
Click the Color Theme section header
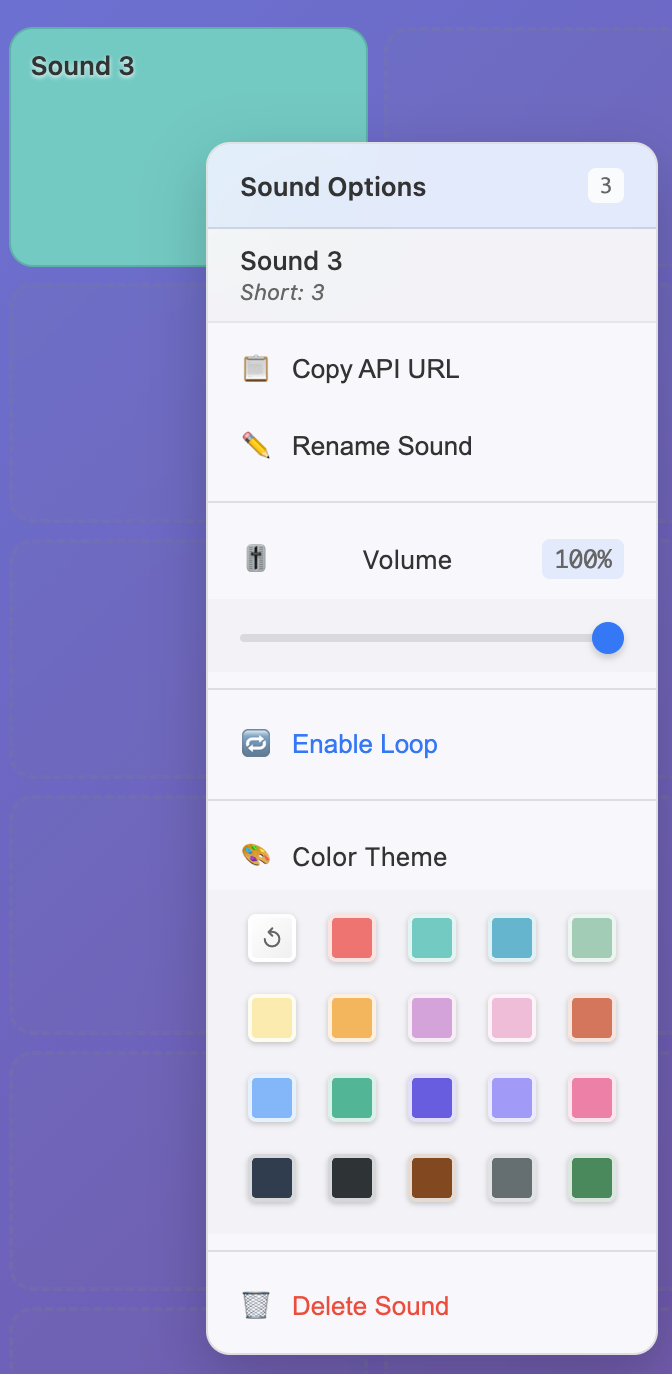pos(370,856)
